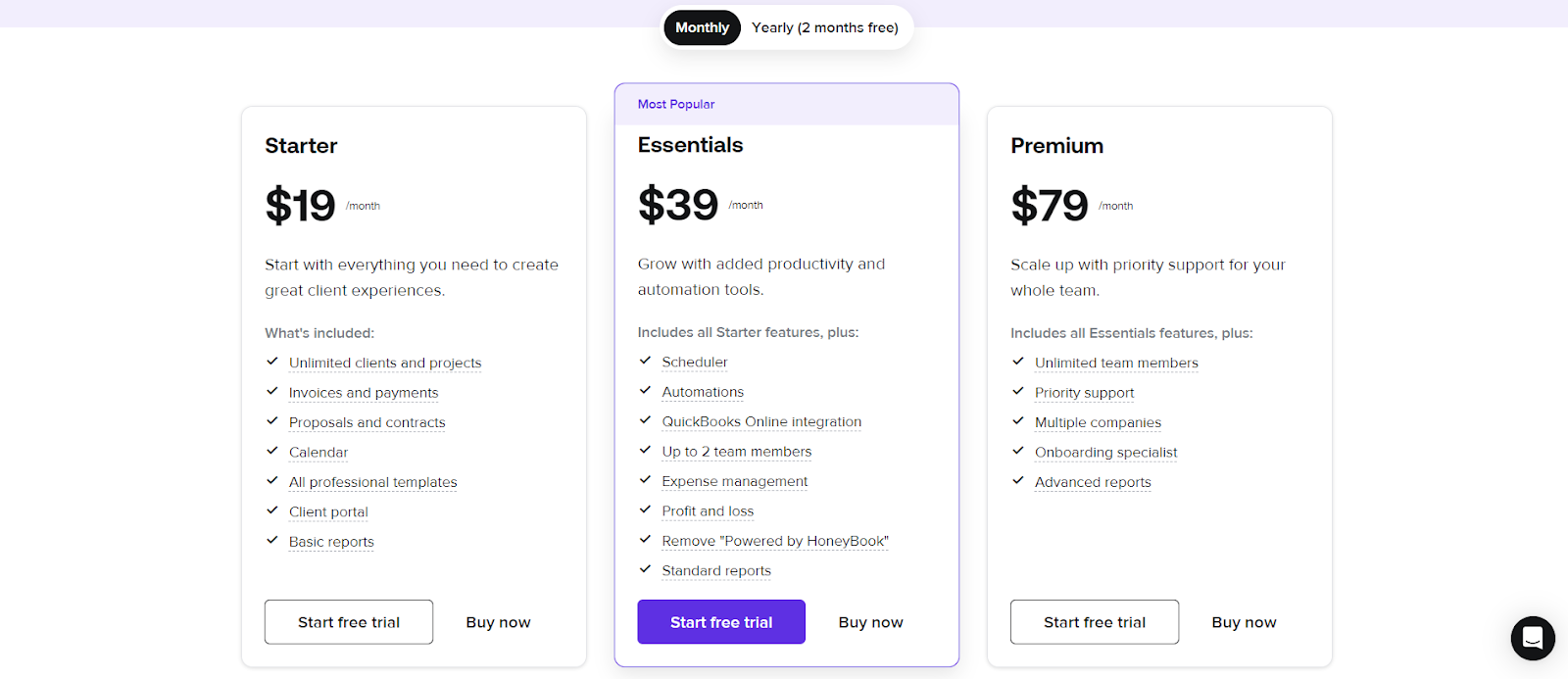Click the Most Popular banner on Essentials
Image resolution: width=1568 pixels, height=679 pixels.
point(674,103)
